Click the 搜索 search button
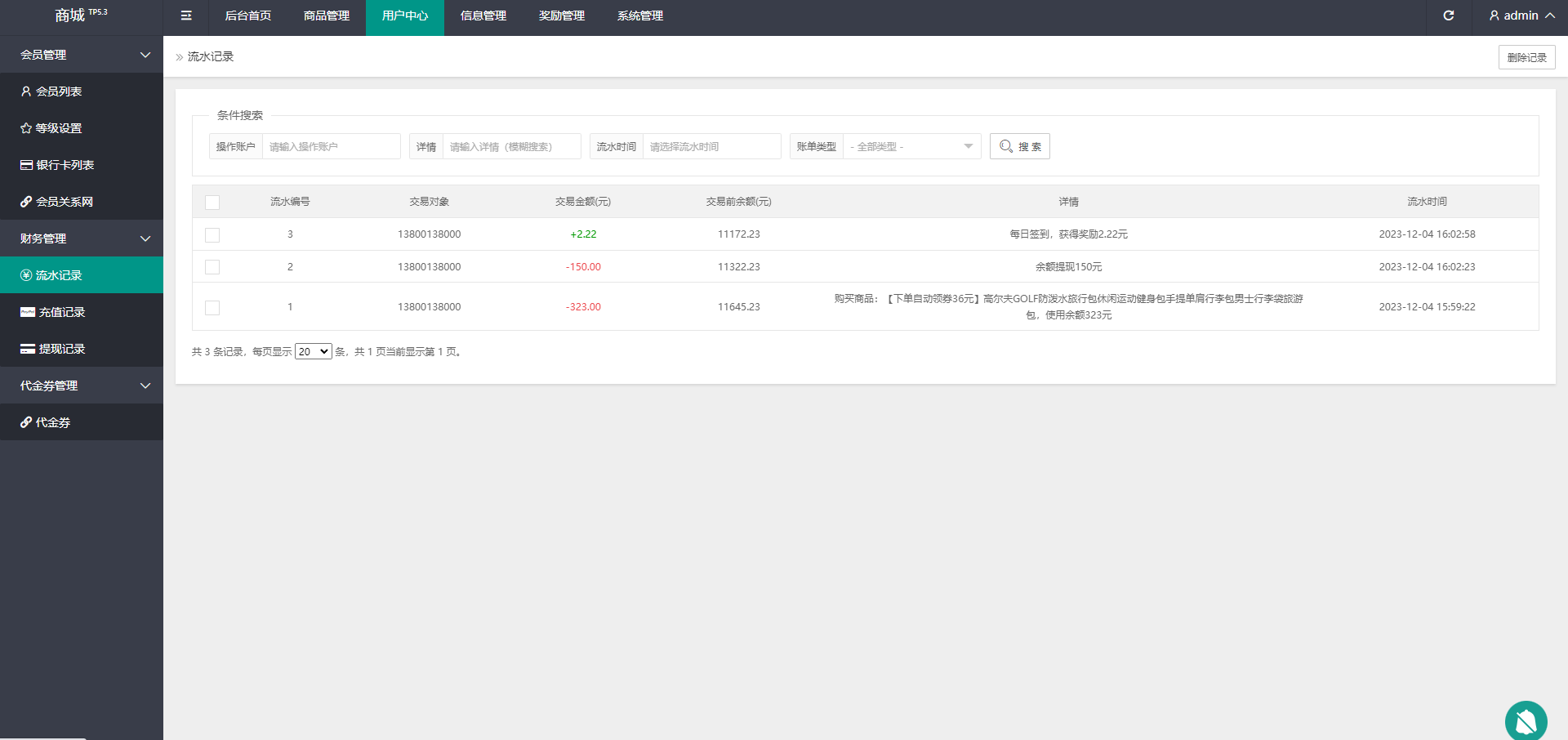 1019,147
